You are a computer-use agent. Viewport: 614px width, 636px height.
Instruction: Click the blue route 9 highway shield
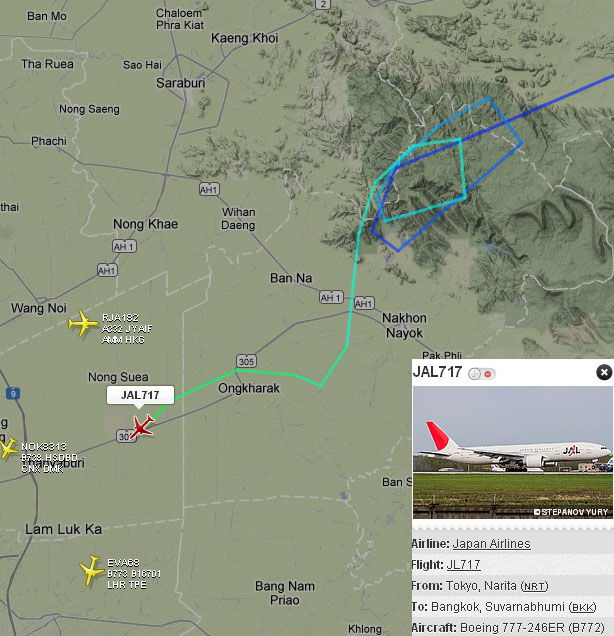click(13, 393)
